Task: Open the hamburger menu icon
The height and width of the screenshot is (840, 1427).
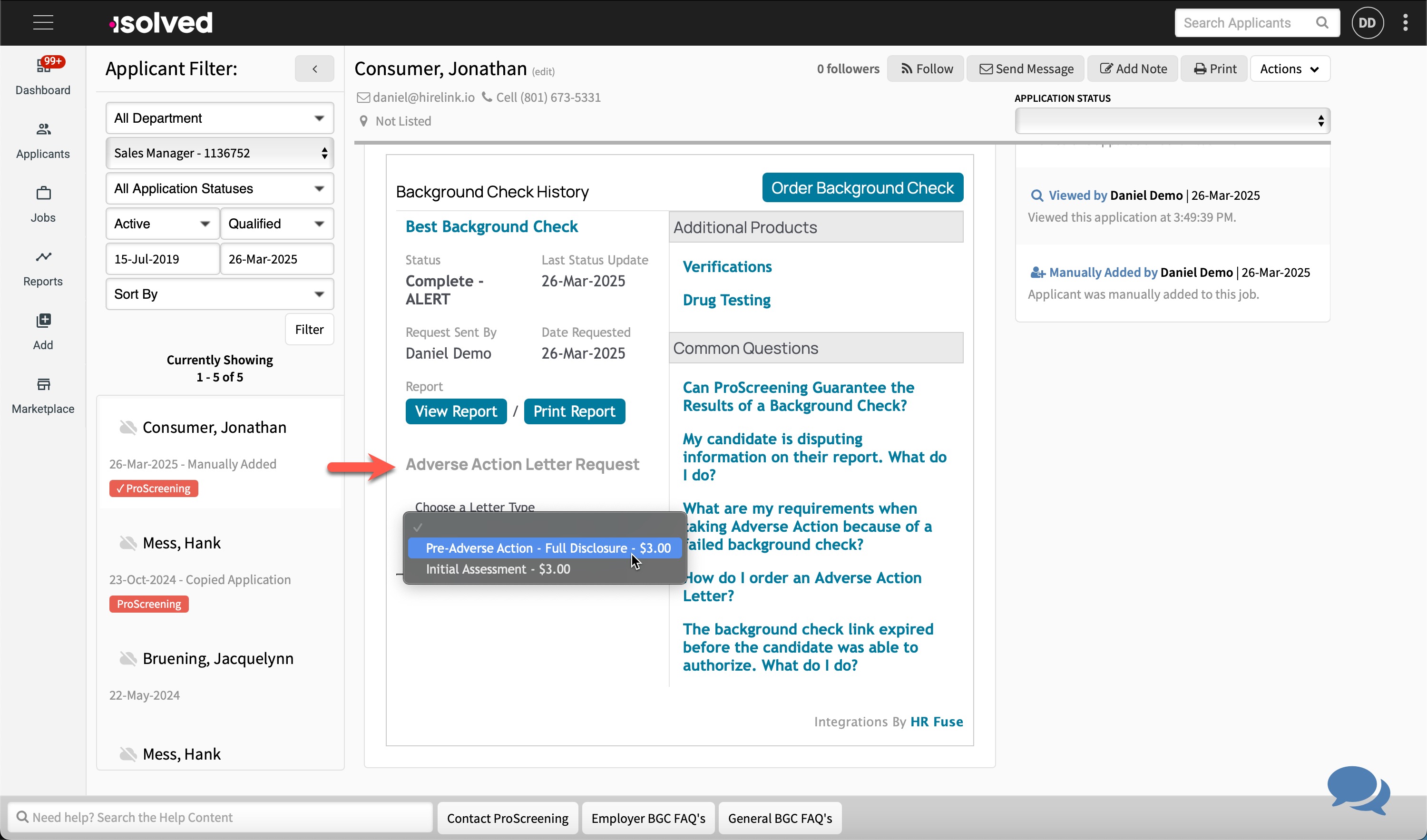Action: click(43, 23)
